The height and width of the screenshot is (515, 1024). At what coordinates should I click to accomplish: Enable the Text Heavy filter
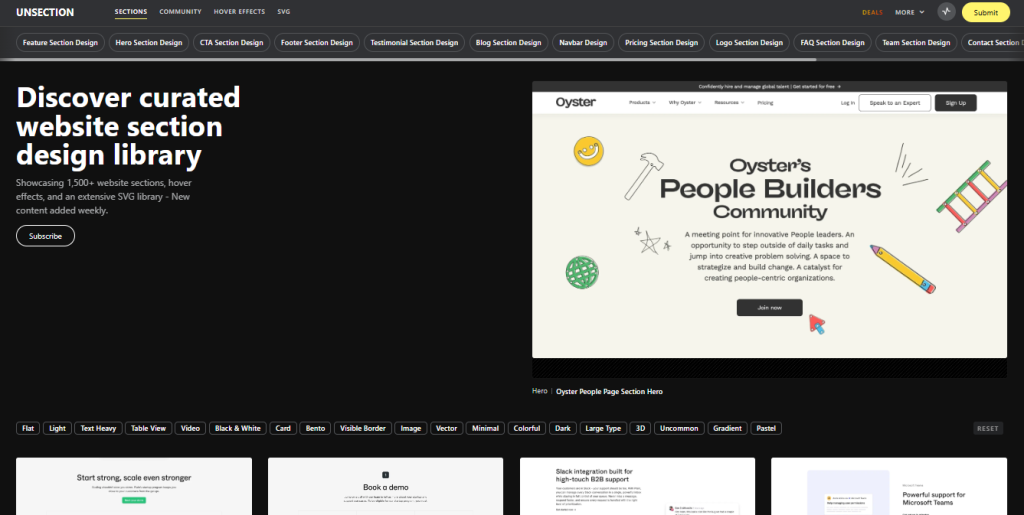pos(98,428)
